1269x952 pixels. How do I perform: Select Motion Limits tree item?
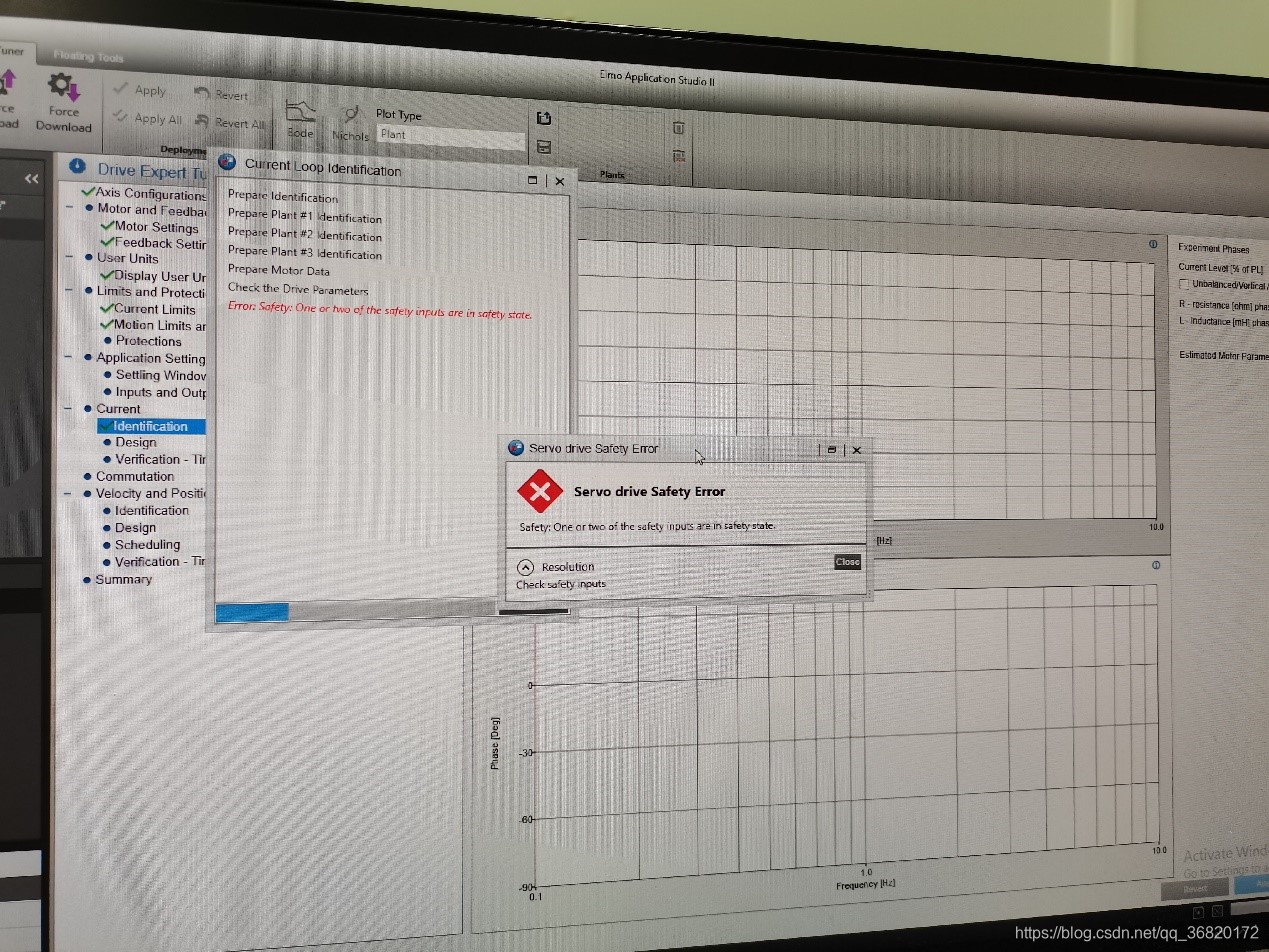click(x=159, y=325)
